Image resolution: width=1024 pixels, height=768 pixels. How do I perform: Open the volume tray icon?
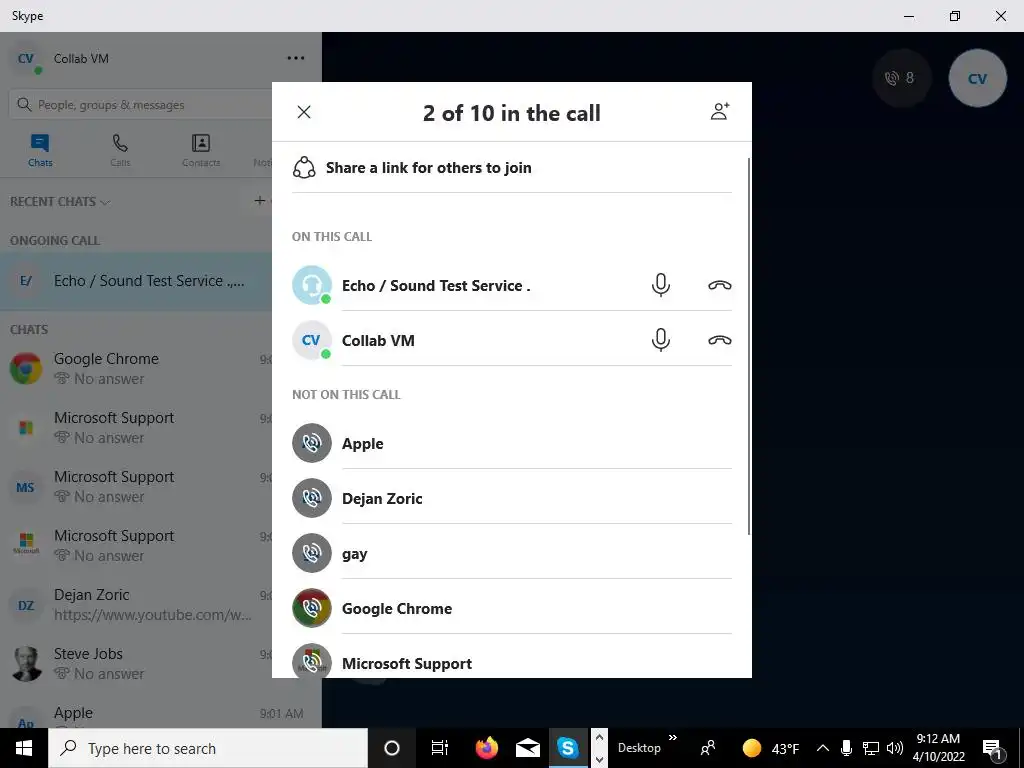click(x=895, y=748)
